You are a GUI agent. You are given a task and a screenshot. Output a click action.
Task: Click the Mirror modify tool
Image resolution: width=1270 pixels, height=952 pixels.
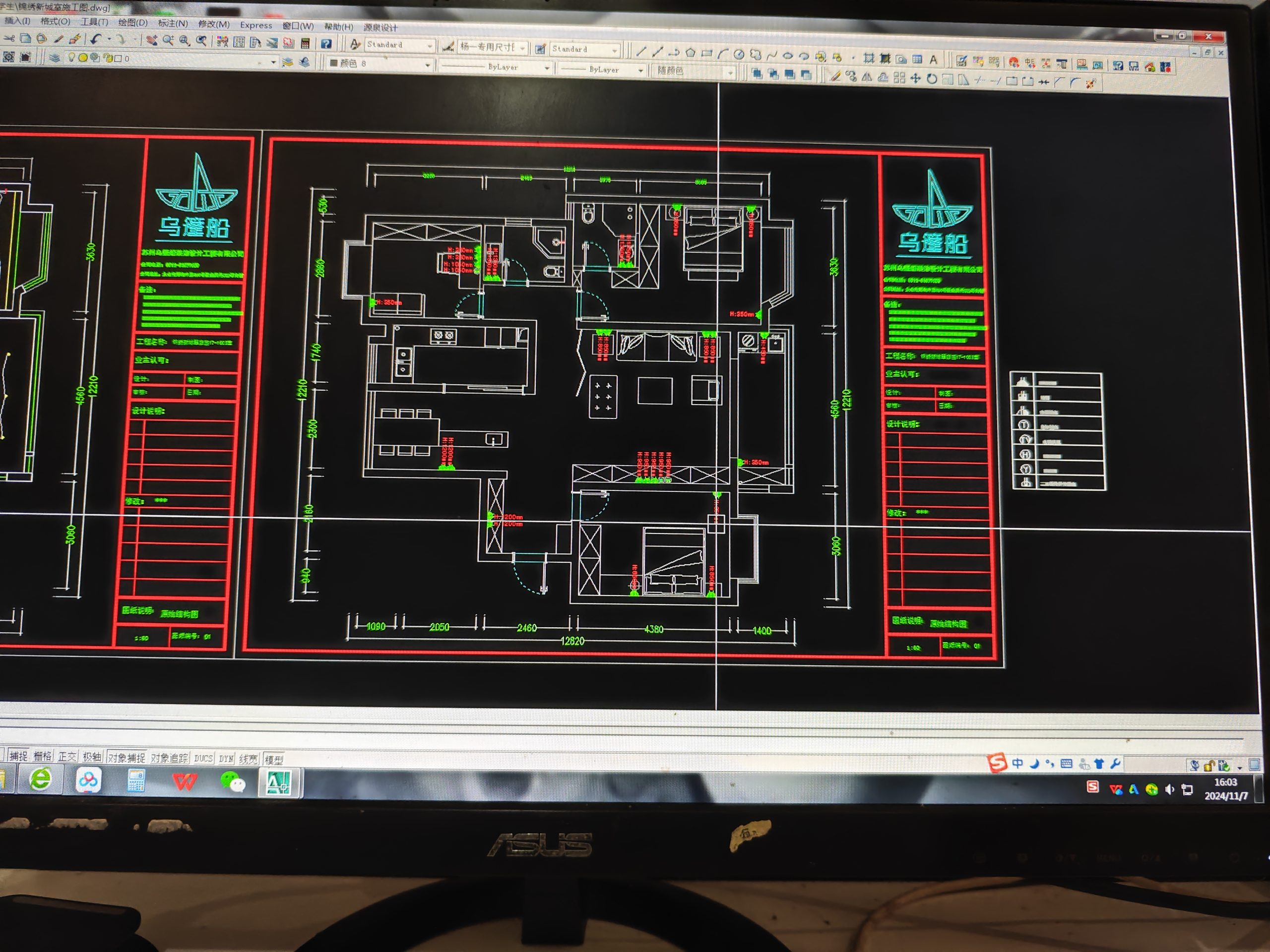click(x=867, y=77)
